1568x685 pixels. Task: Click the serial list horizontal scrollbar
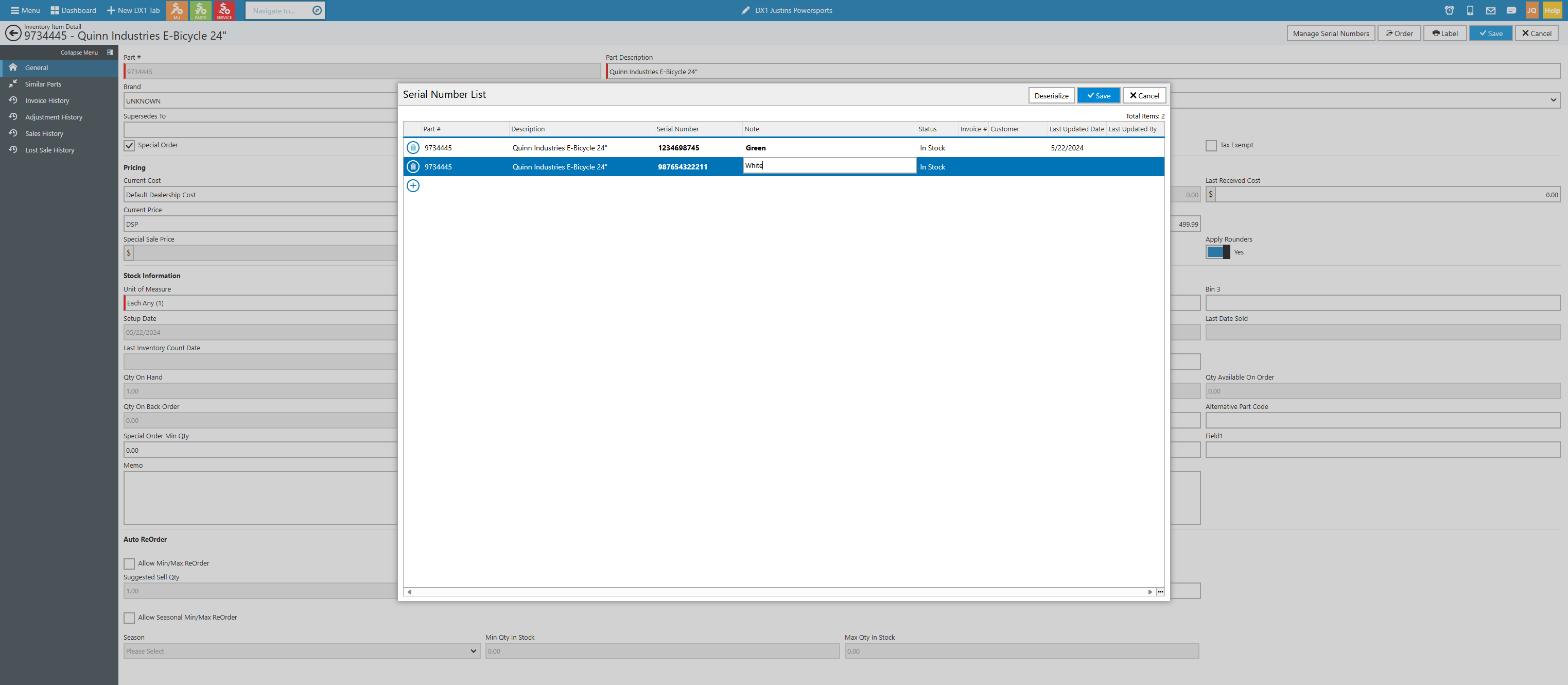(779, 592)
